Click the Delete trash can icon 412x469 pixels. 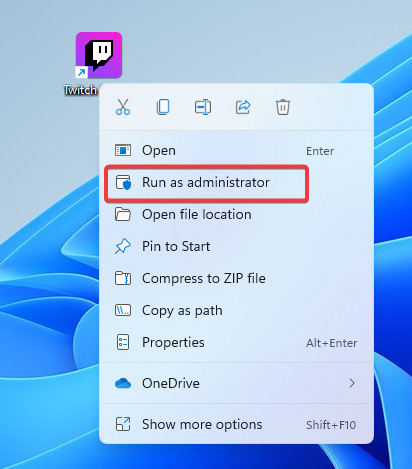[x=283, y=107]
